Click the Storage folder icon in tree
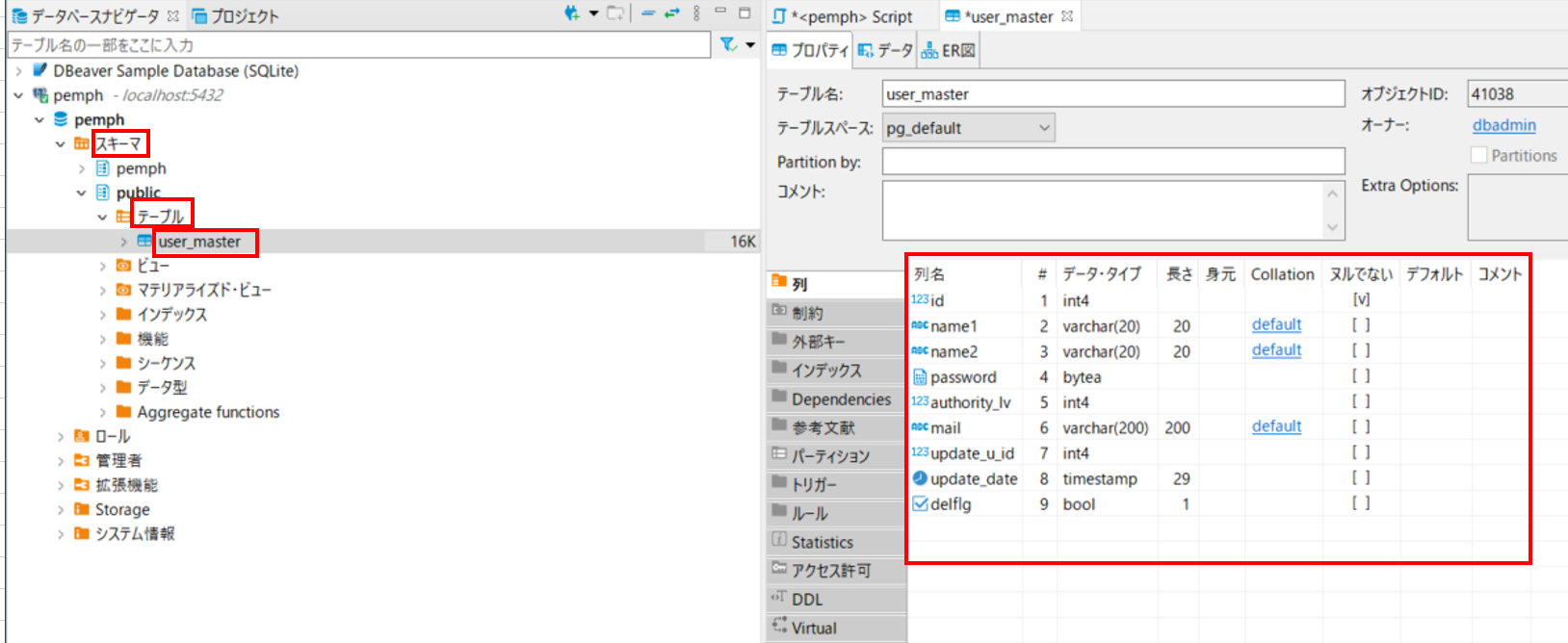 [x=82, y=509]
